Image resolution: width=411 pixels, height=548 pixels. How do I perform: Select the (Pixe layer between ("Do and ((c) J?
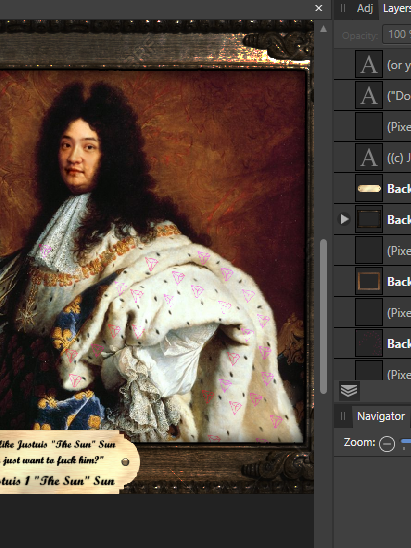pos(373,127)
